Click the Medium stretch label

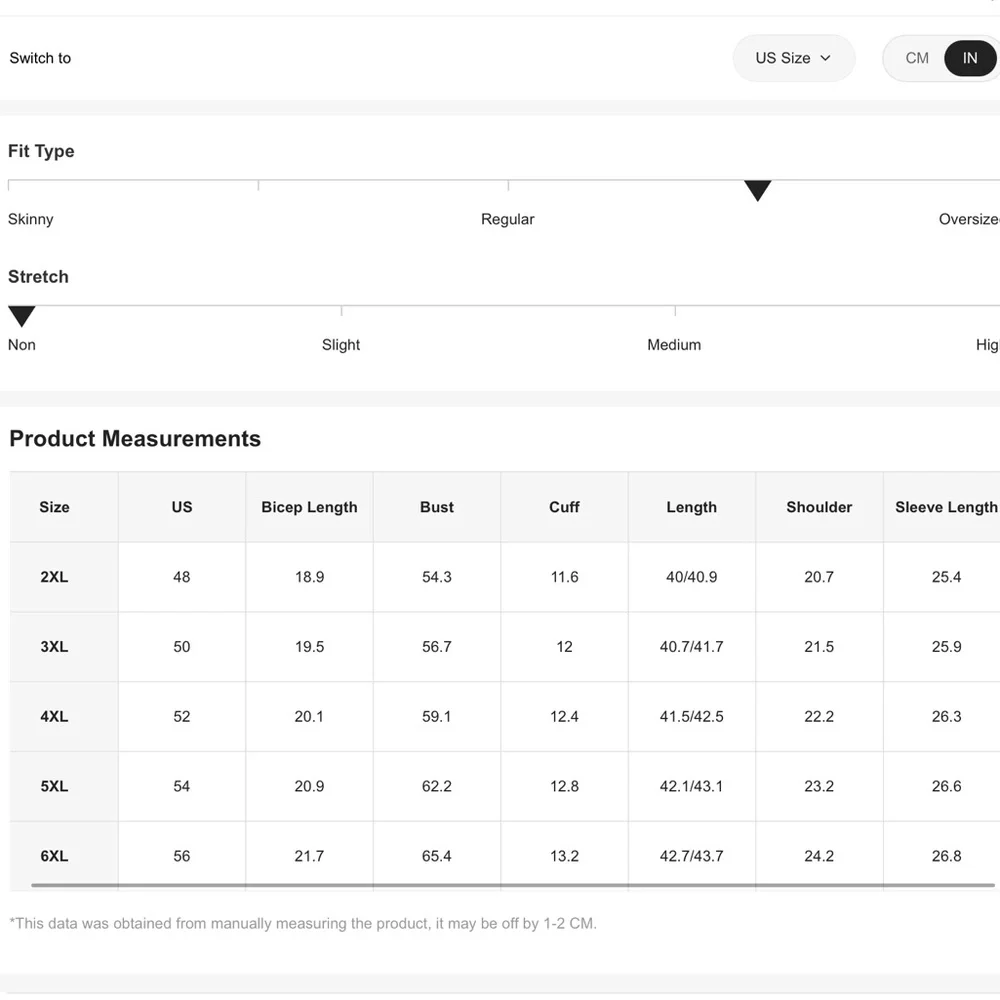point(674,345)
